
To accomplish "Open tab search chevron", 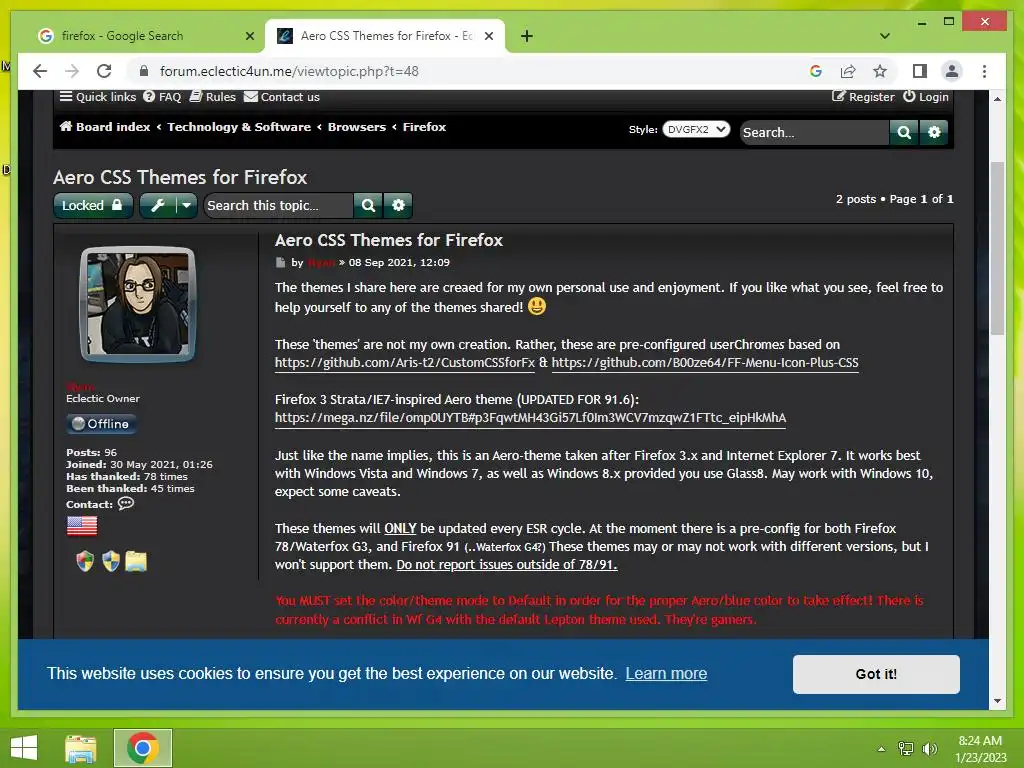I will point(885,36).
